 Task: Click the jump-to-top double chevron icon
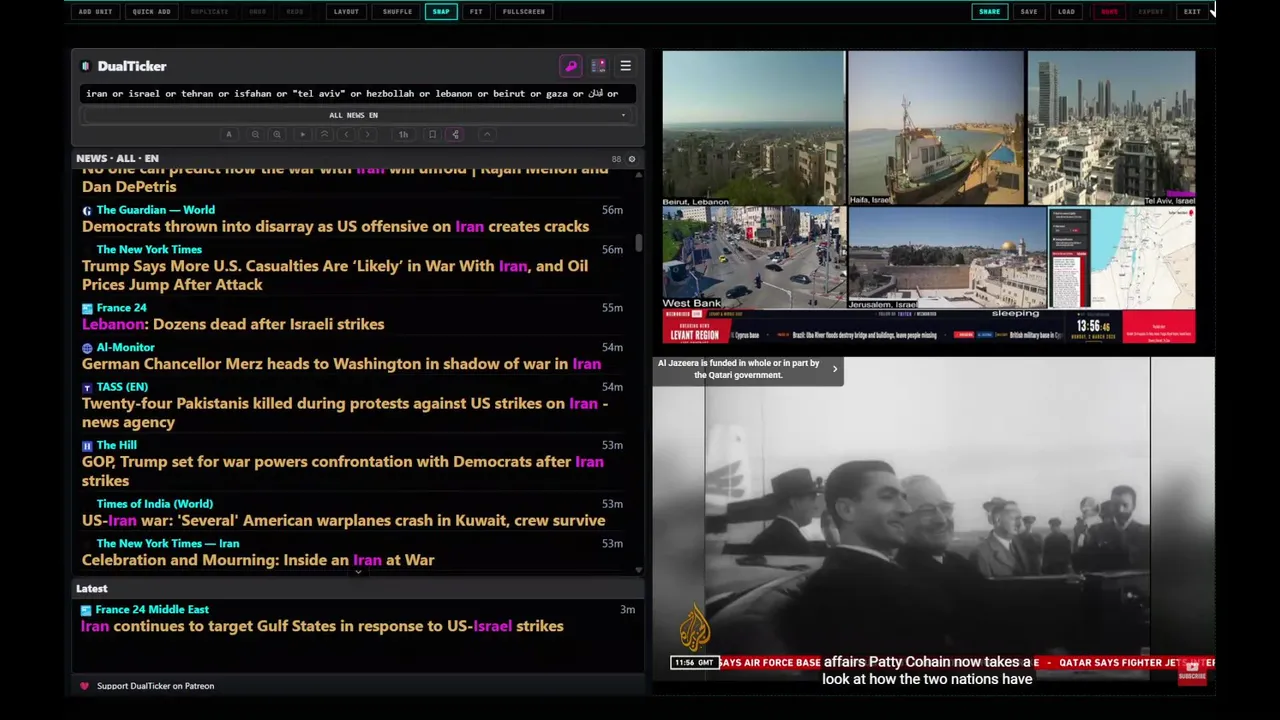(x=324, y=134)
